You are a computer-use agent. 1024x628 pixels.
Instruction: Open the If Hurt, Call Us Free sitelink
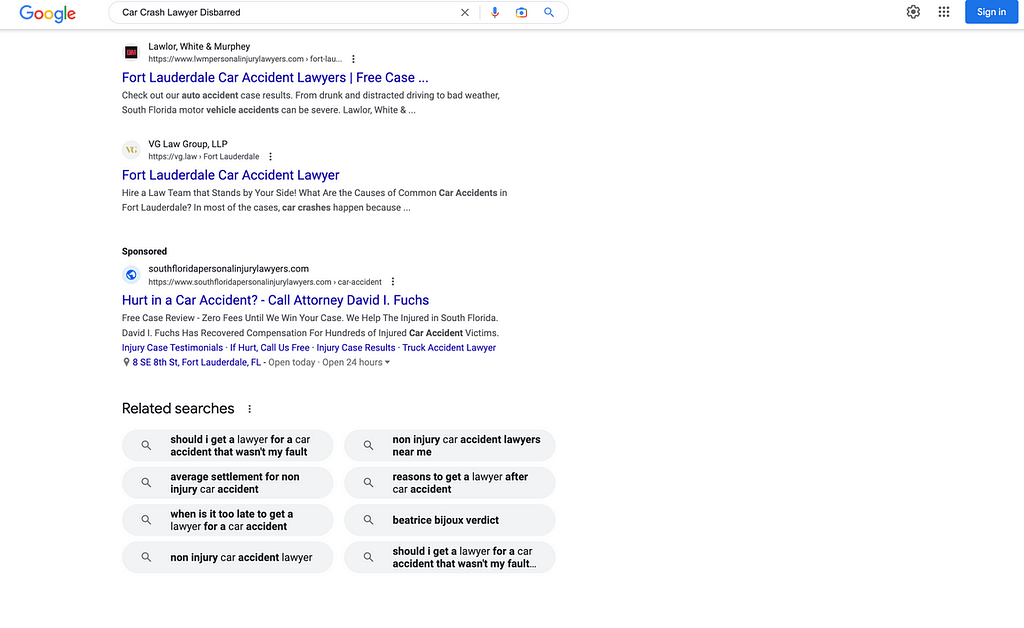(270, 348)
